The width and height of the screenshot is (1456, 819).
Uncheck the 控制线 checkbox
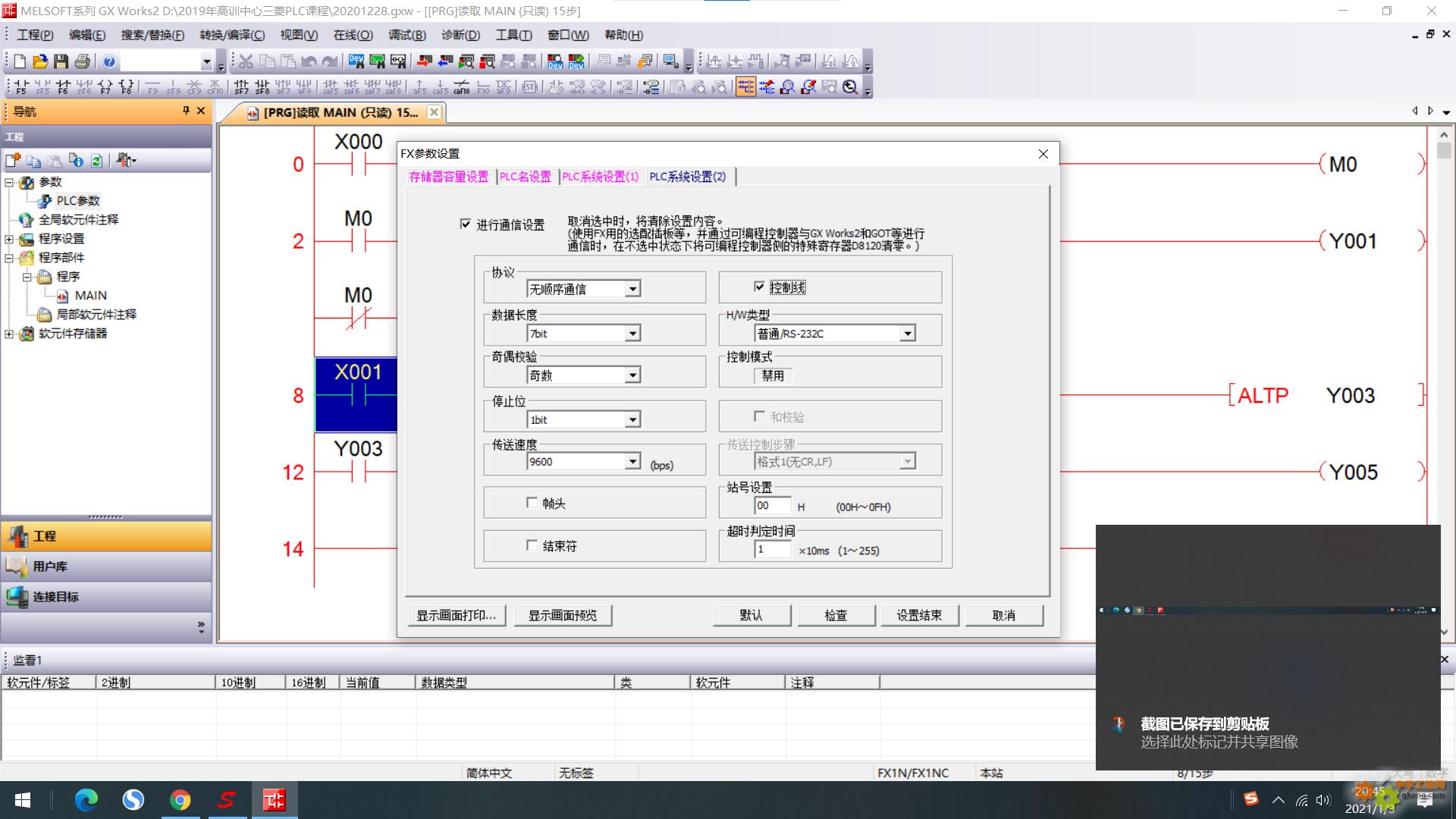759,287
